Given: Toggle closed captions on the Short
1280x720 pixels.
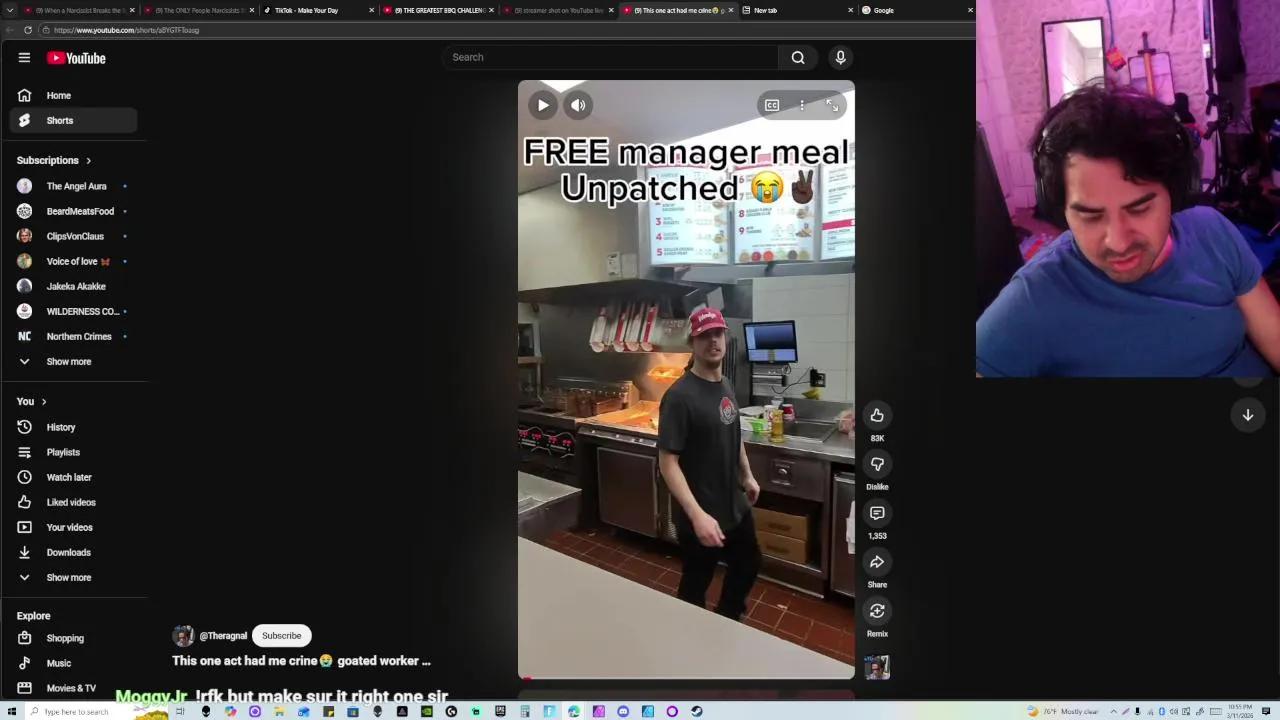Looking at the screenshot, I should click(772, 105).
